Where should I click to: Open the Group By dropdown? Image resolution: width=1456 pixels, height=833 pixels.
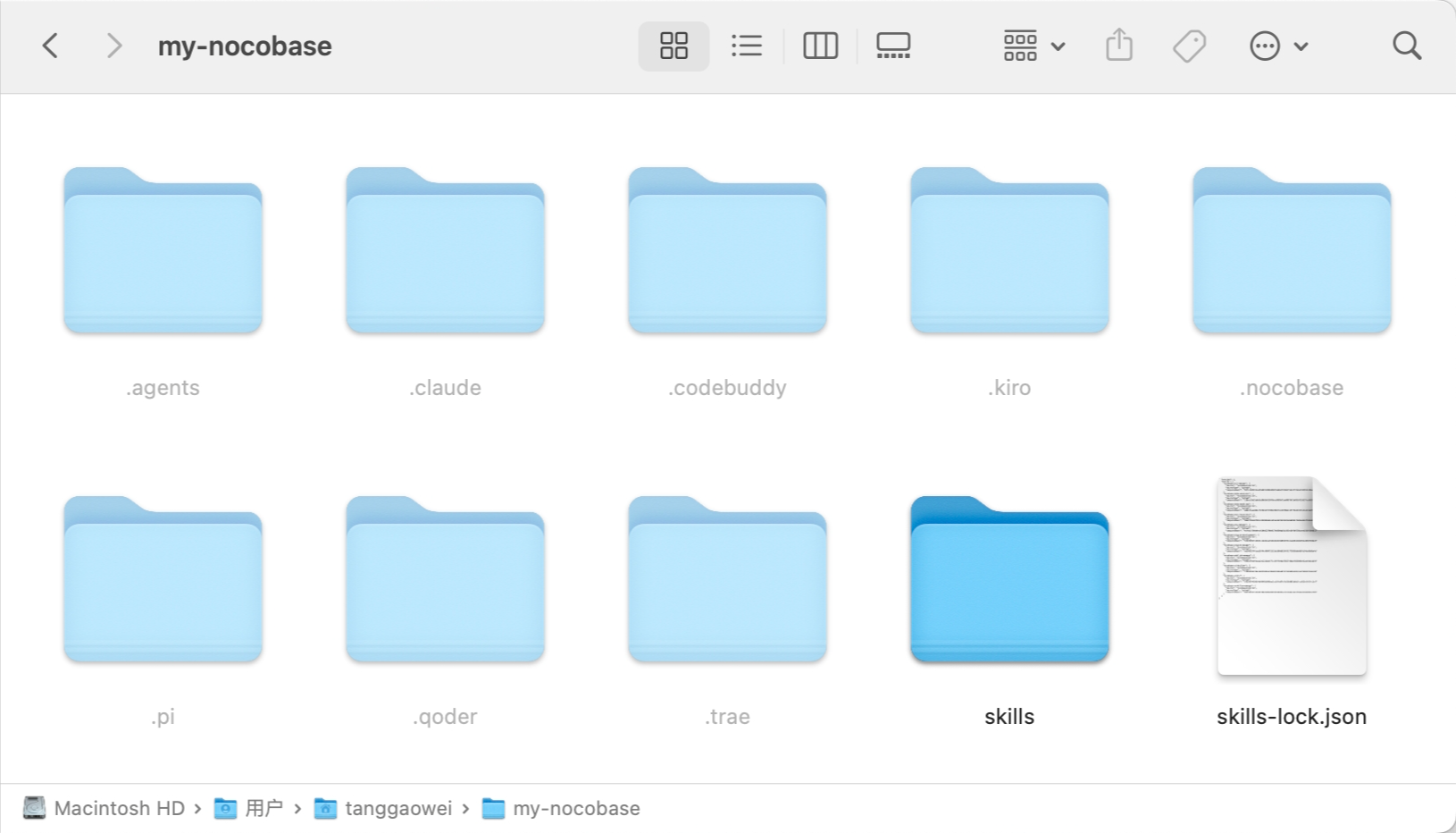pyautogui.click(x=1033, y=46)
